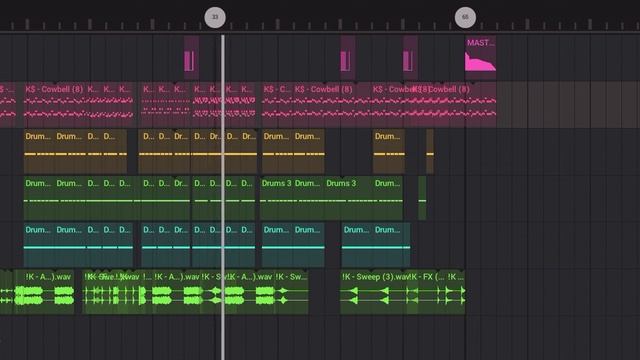Select the "!K - FX (..." audio clip

[427, 293]
